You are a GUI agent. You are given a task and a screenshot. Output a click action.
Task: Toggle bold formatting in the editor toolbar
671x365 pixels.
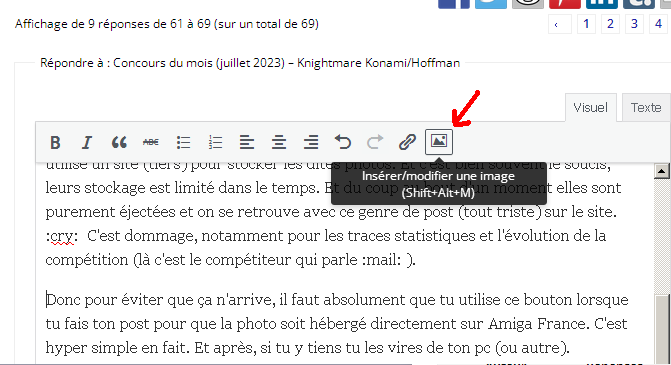coord(55,142)
